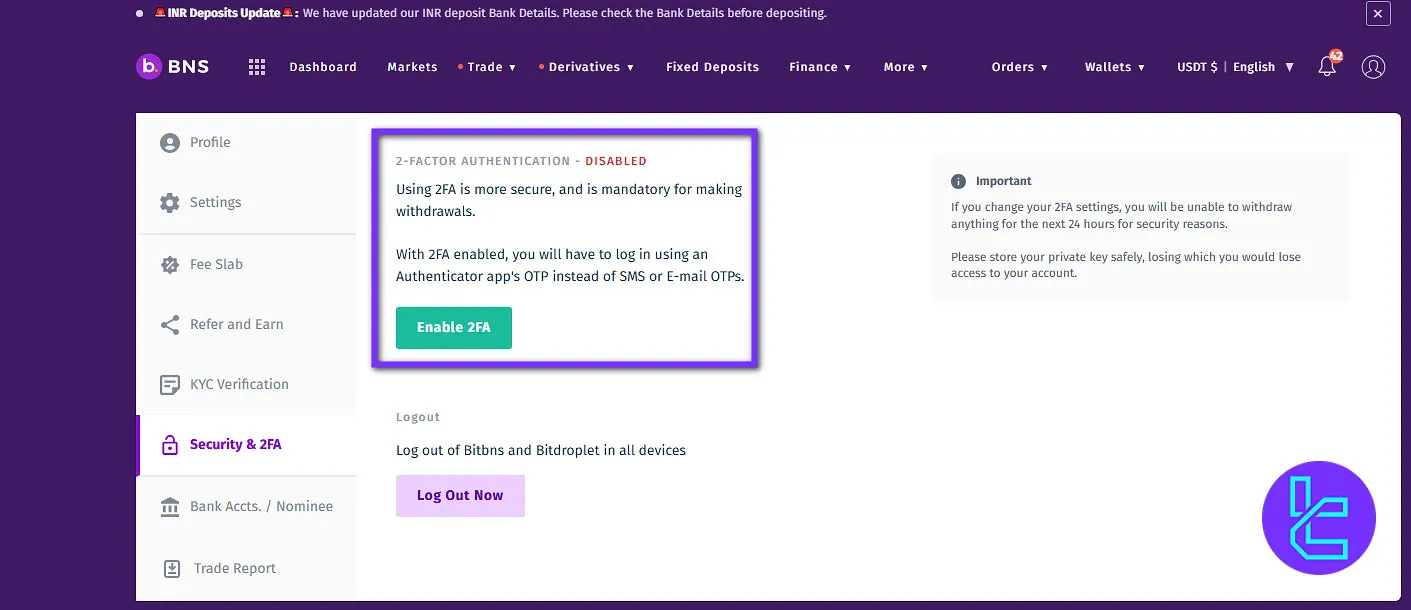Click the user account avatar icon
This screenshot has height=610, width=1411.
pos(1373,67)
